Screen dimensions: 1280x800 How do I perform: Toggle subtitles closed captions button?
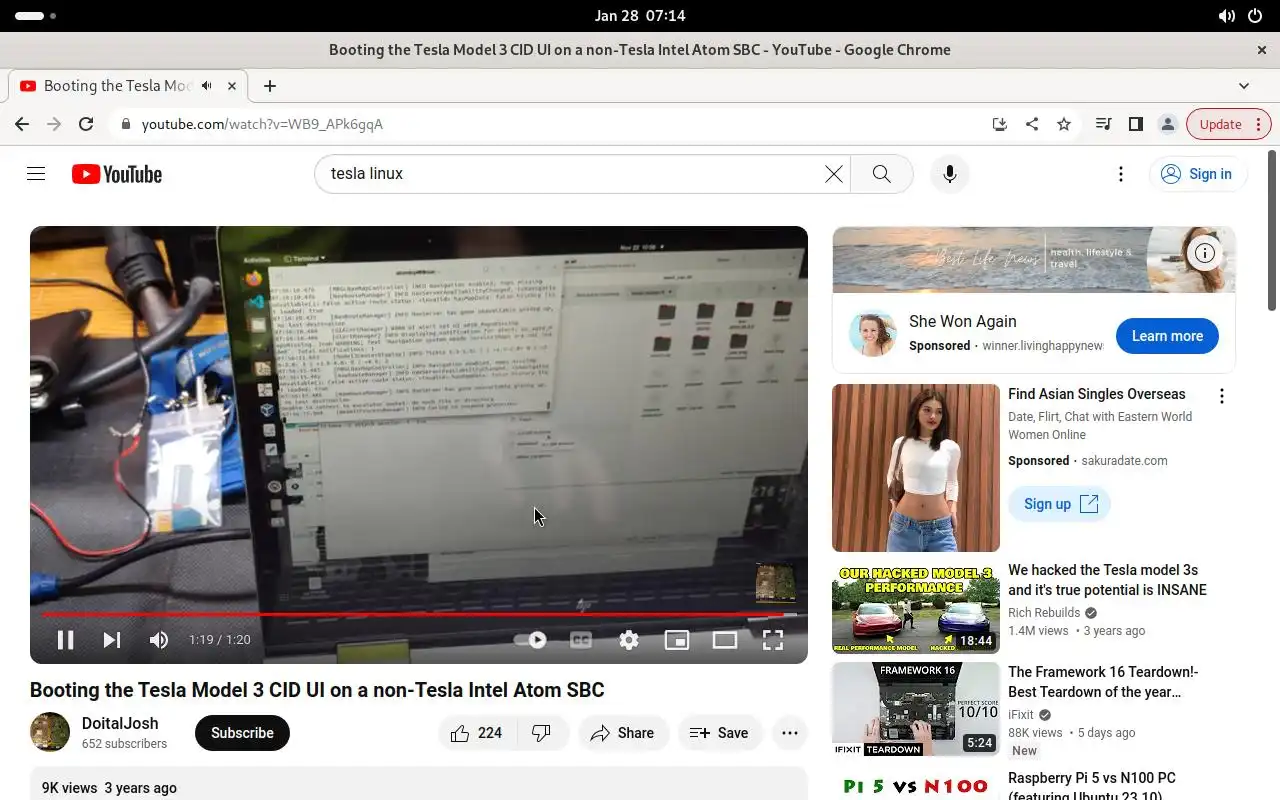(x=581, y=640)
